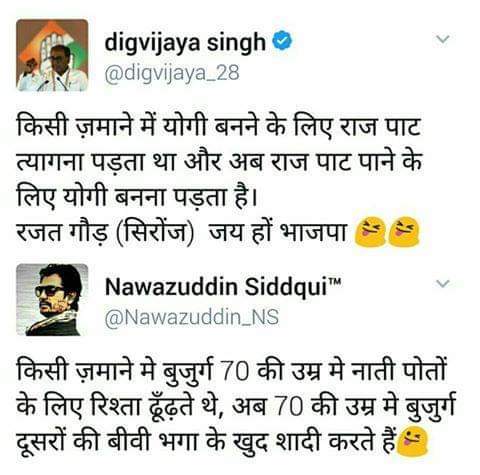Select the text रजत गौड़ (सिरोंज)
The height and width of the screenshot is (475, 480).
coord(105,232)
